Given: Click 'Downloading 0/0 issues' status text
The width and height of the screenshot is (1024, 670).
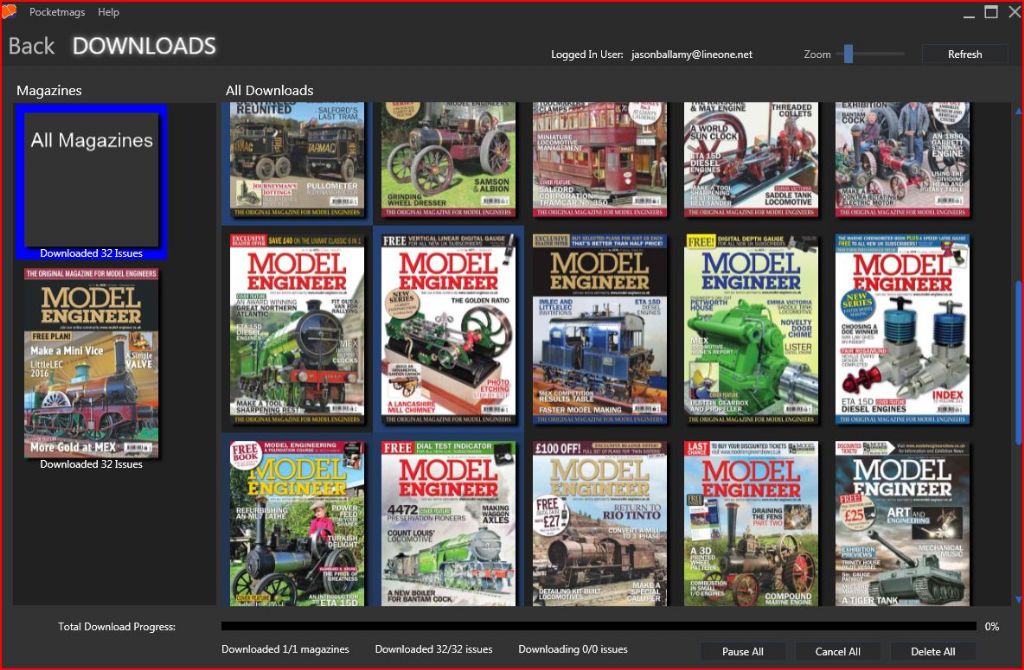Looking at the screenshot, I should pyautogui.click(x=573, y=649).
